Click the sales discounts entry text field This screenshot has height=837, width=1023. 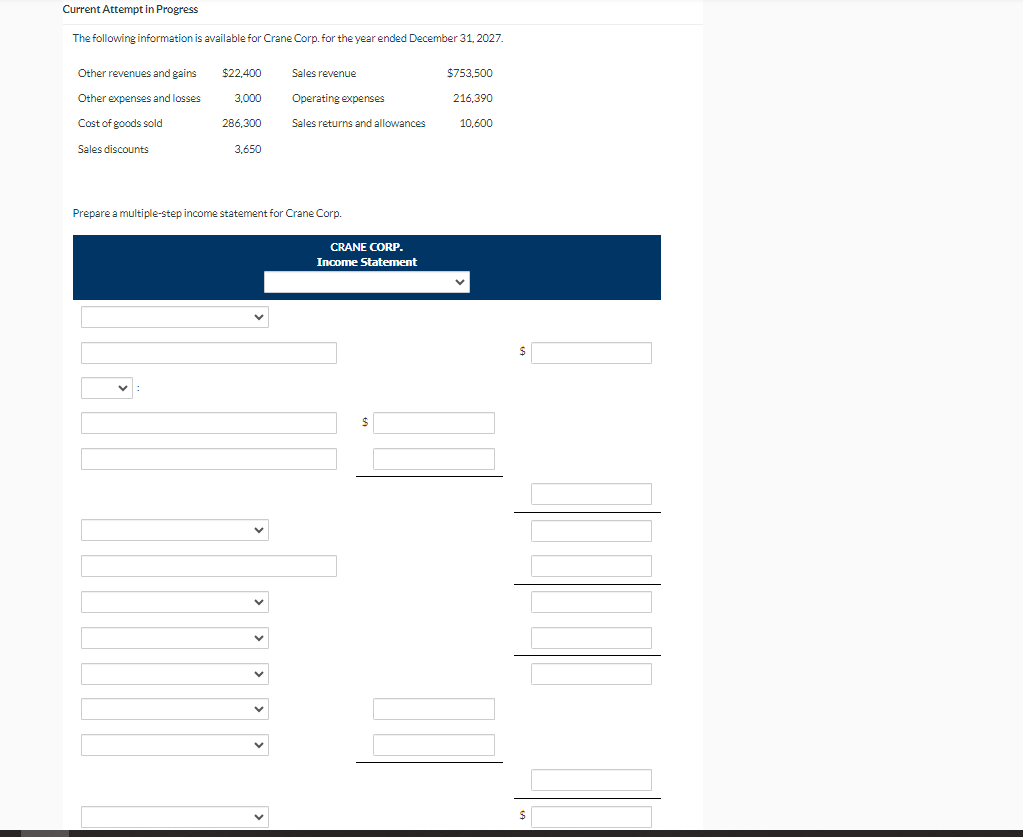click(x=208, y=458)
